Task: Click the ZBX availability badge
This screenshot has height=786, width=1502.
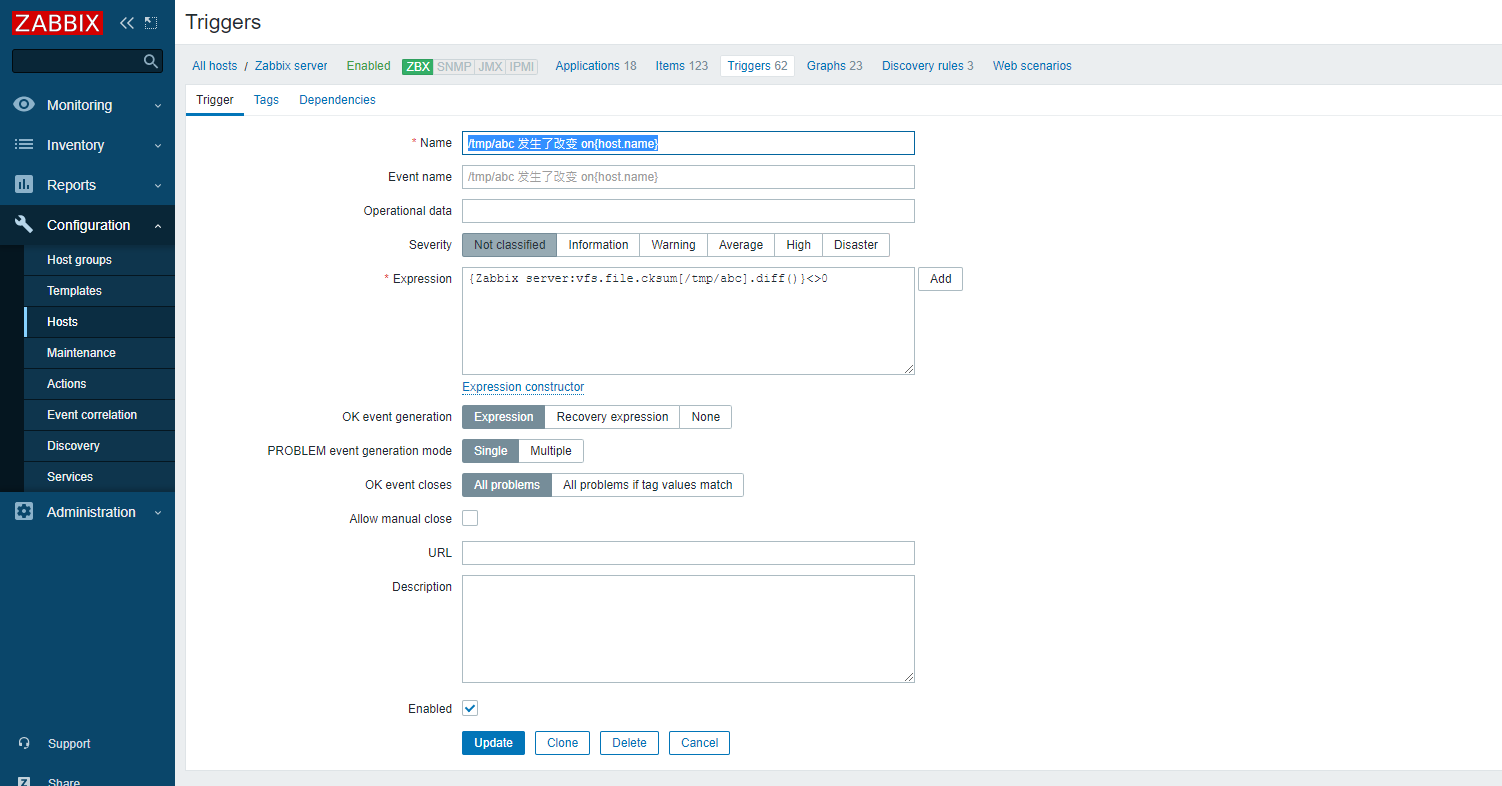Action: [417, 66]
